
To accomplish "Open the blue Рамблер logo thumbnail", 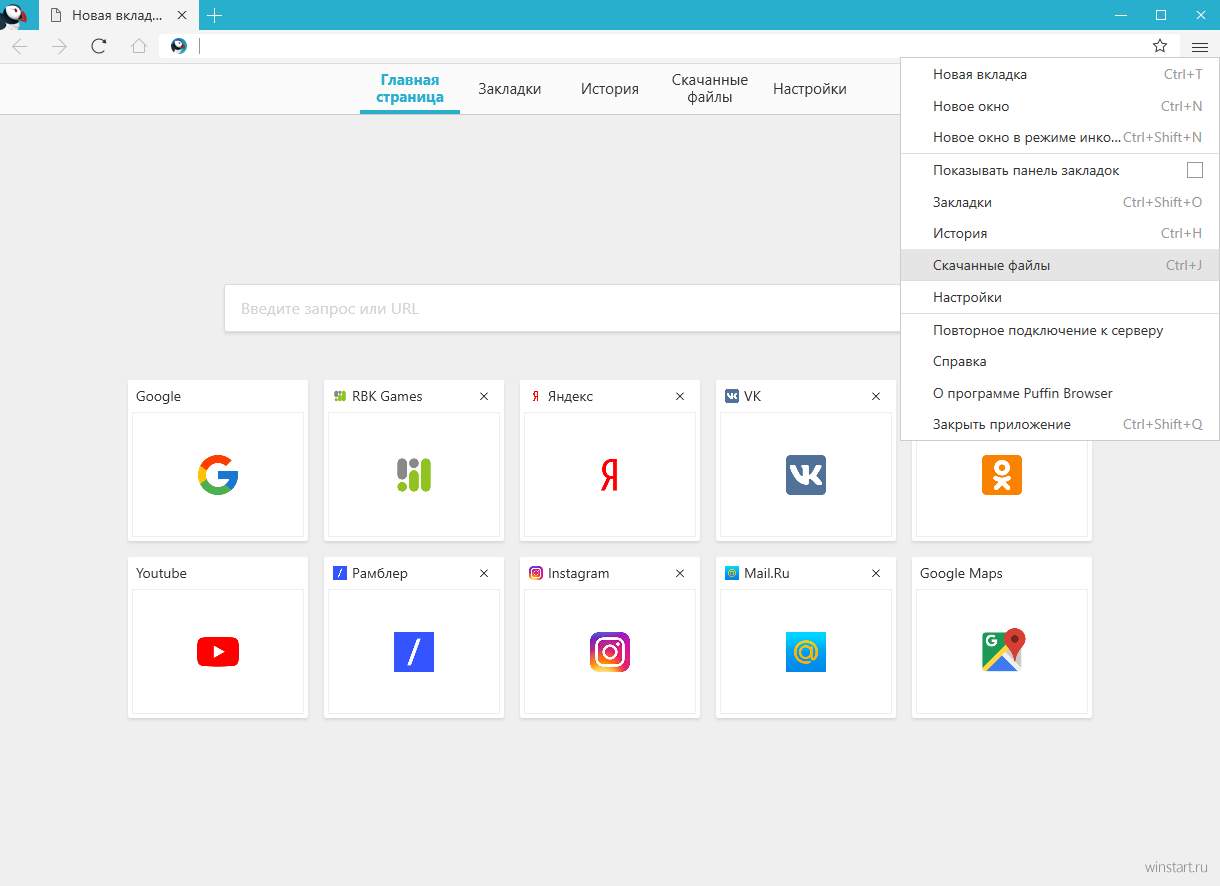I will click(x=414, y=652).
